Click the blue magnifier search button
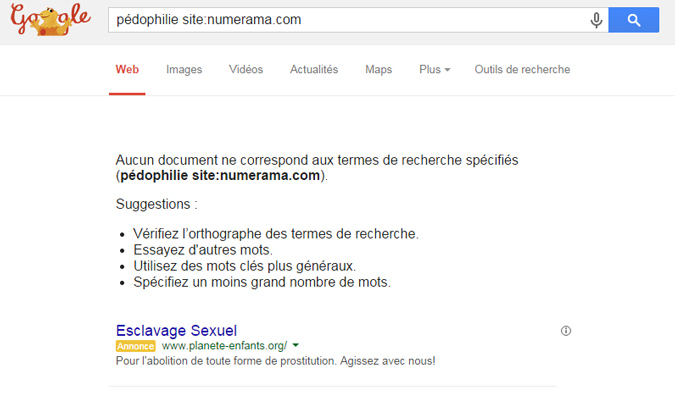Viewport: 675px width, 393px height. point(633,20)
